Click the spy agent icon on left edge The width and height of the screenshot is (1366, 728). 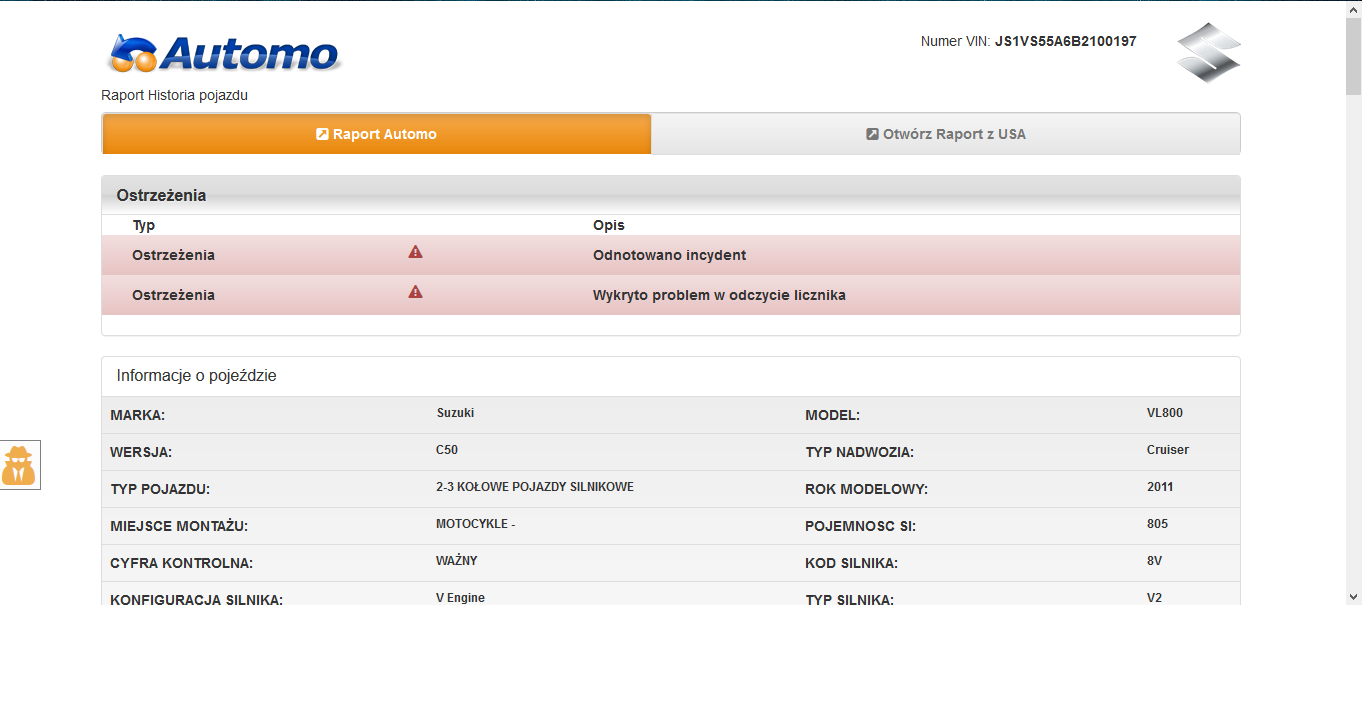19,466
